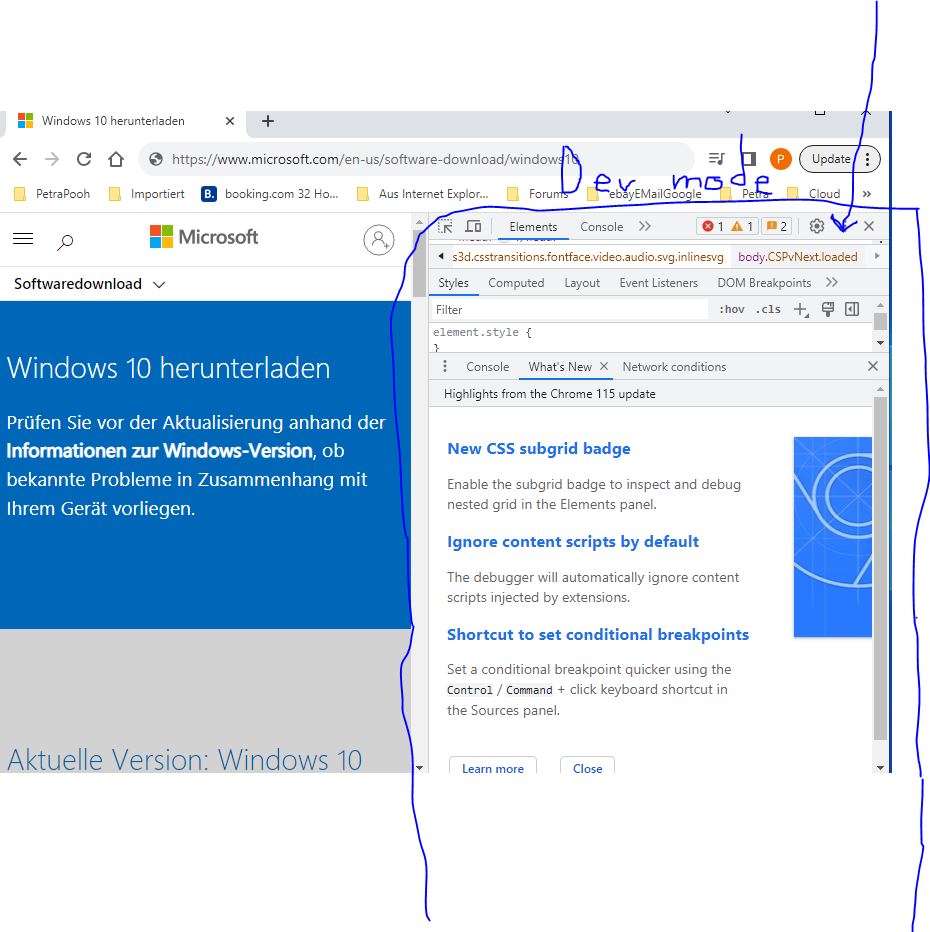Open Ignore content scripts by default link

point(573,541)
